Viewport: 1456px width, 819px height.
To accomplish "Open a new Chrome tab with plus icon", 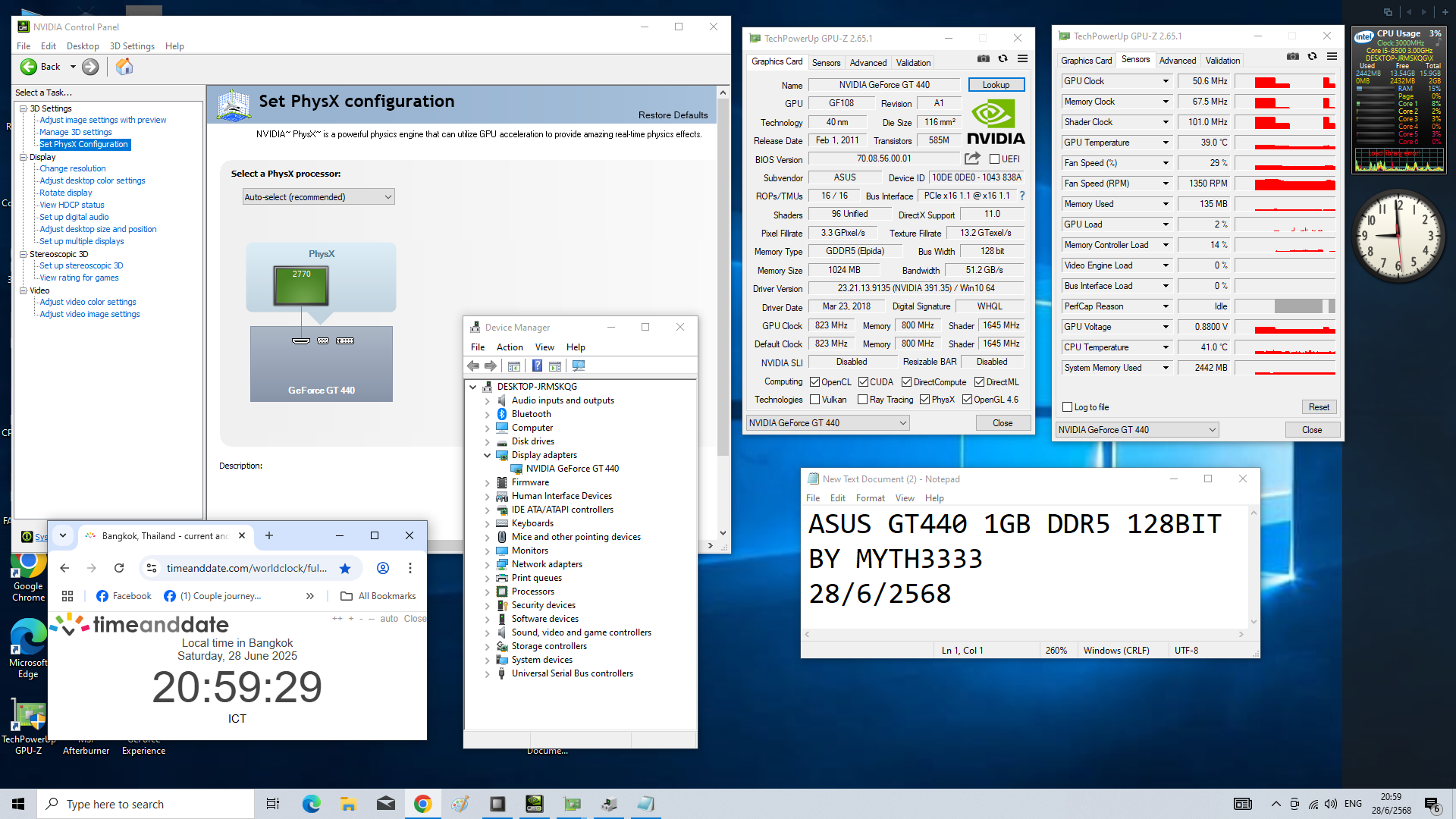I will [269, 535].
